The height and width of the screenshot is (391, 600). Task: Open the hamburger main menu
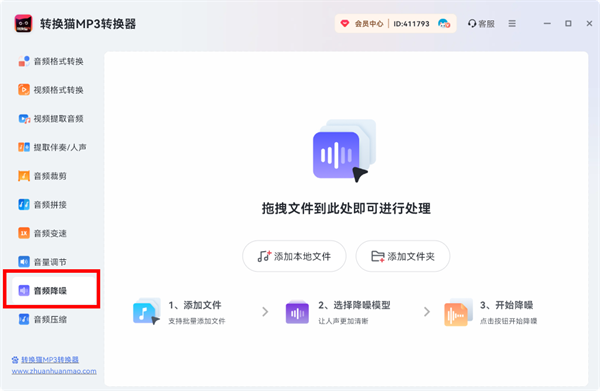point(512,24)
